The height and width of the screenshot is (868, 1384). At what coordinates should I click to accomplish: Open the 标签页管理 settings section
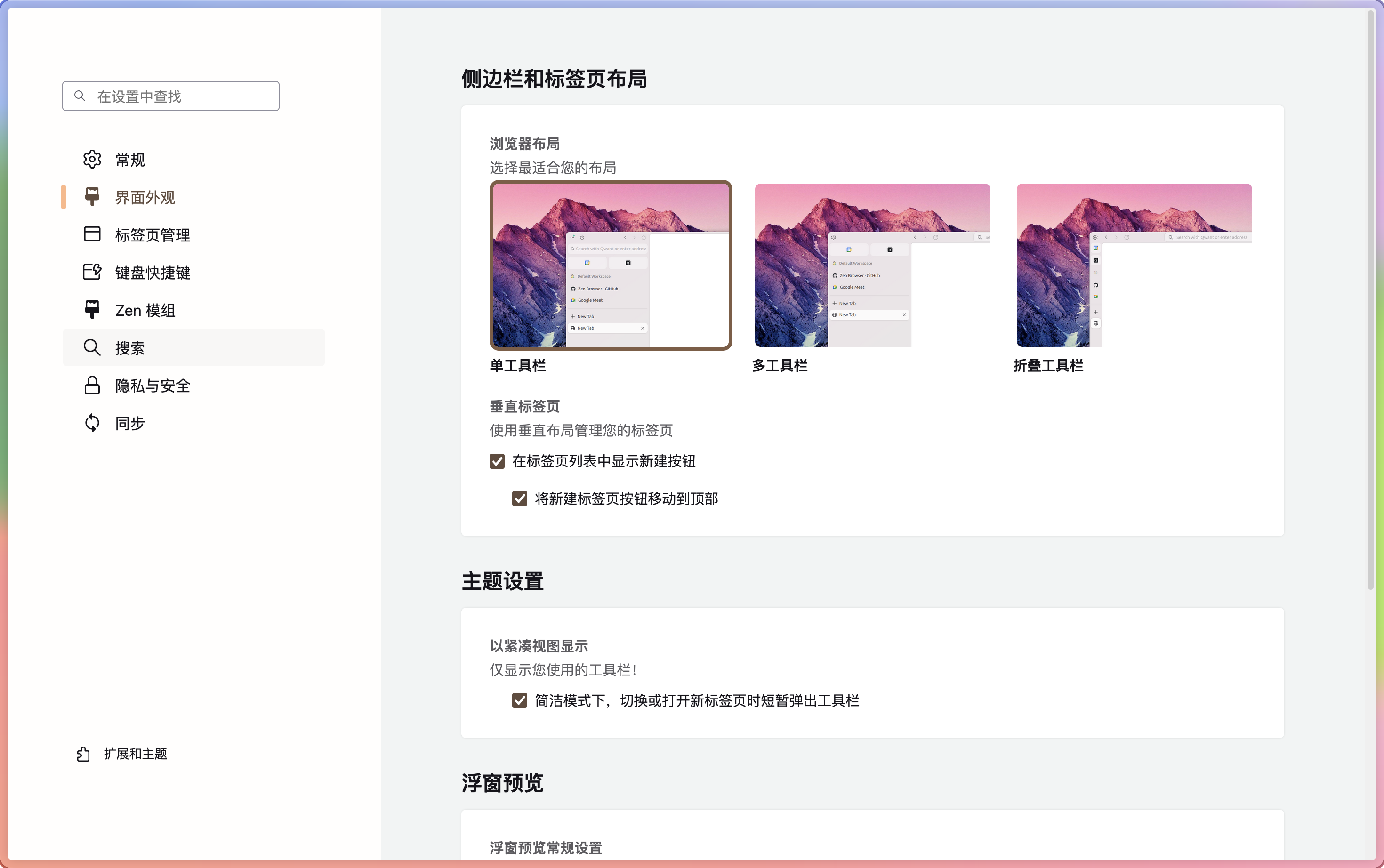tap(153, 235)
